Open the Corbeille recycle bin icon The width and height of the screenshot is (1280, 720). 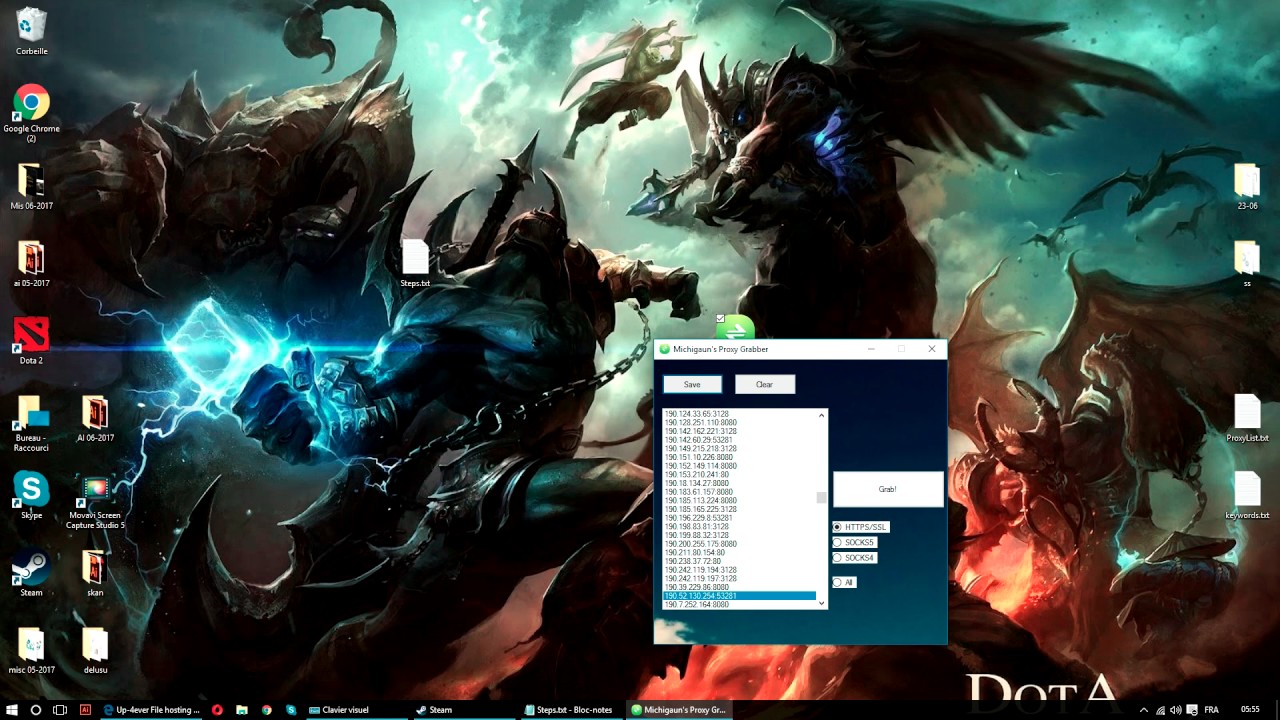coord(31,31)
